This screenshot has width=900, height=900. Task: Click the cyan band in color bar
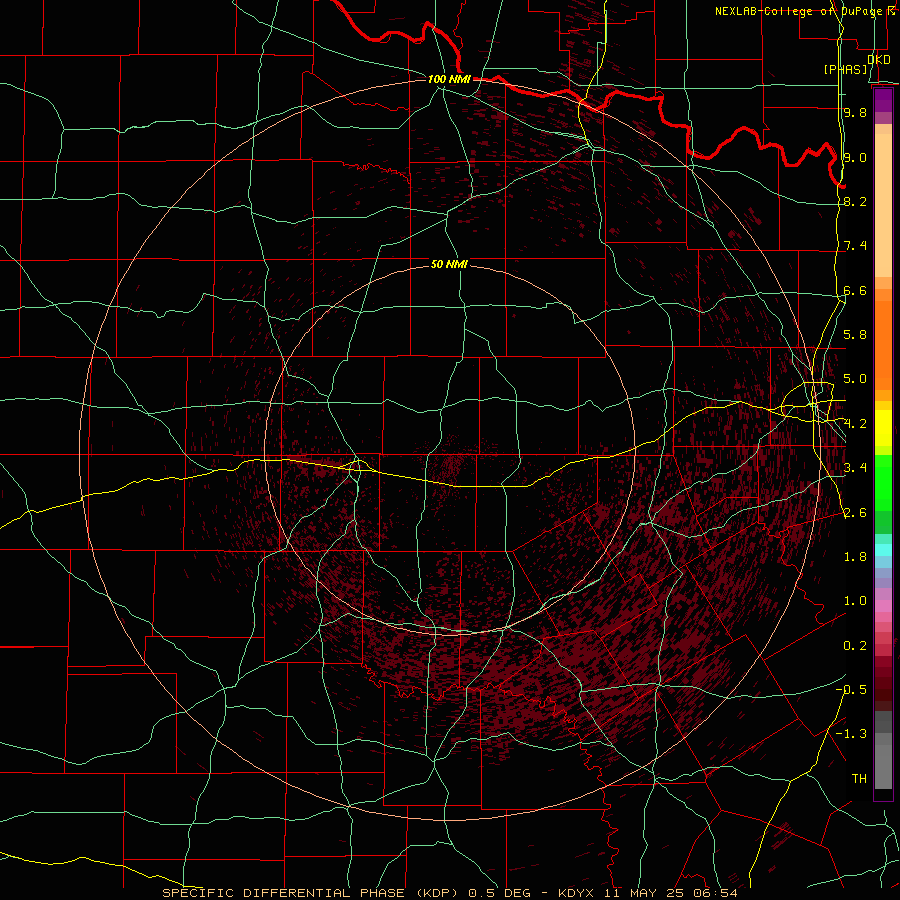click(x=883, y=550)
